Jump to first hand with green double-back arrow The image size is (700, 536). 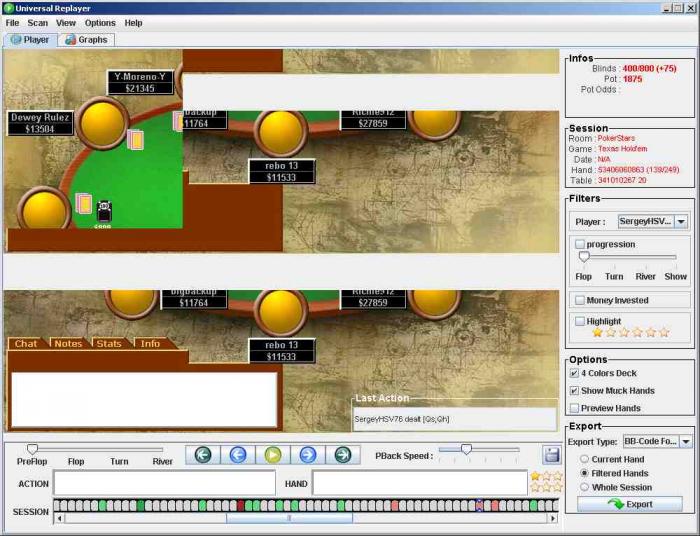point(203,455)
